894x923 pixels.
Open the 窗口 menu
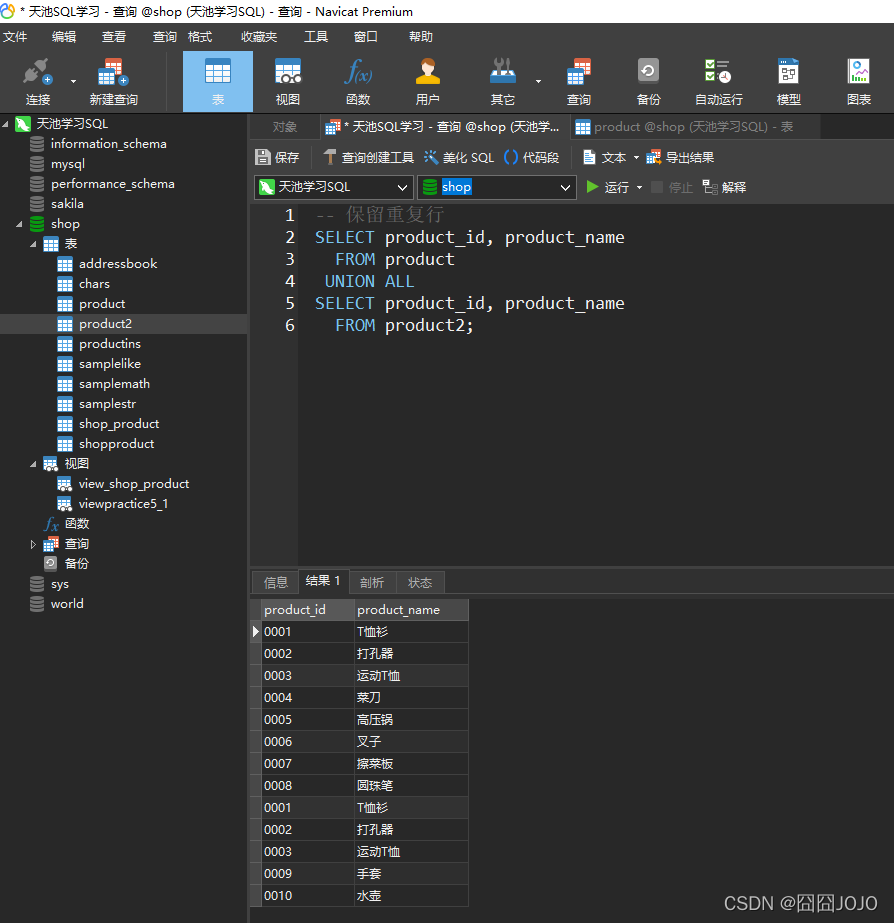(x=365, y=36)
